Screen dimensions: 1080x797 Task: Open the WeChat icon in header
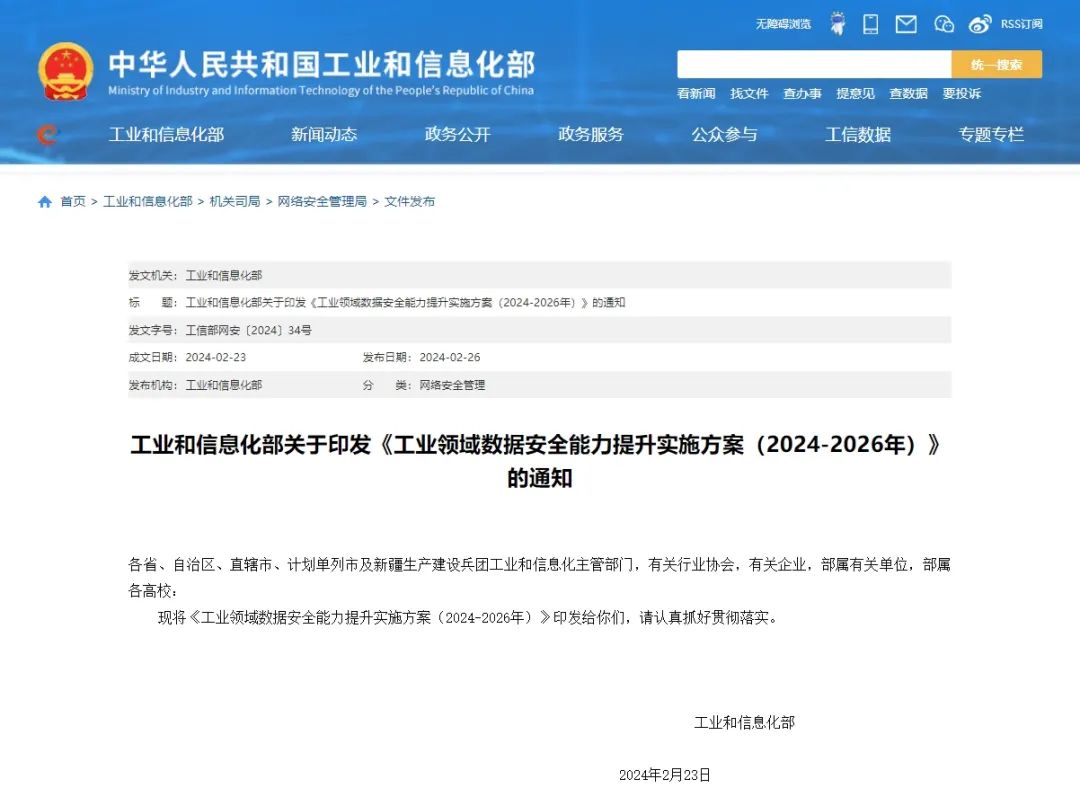tap(944, 24)
